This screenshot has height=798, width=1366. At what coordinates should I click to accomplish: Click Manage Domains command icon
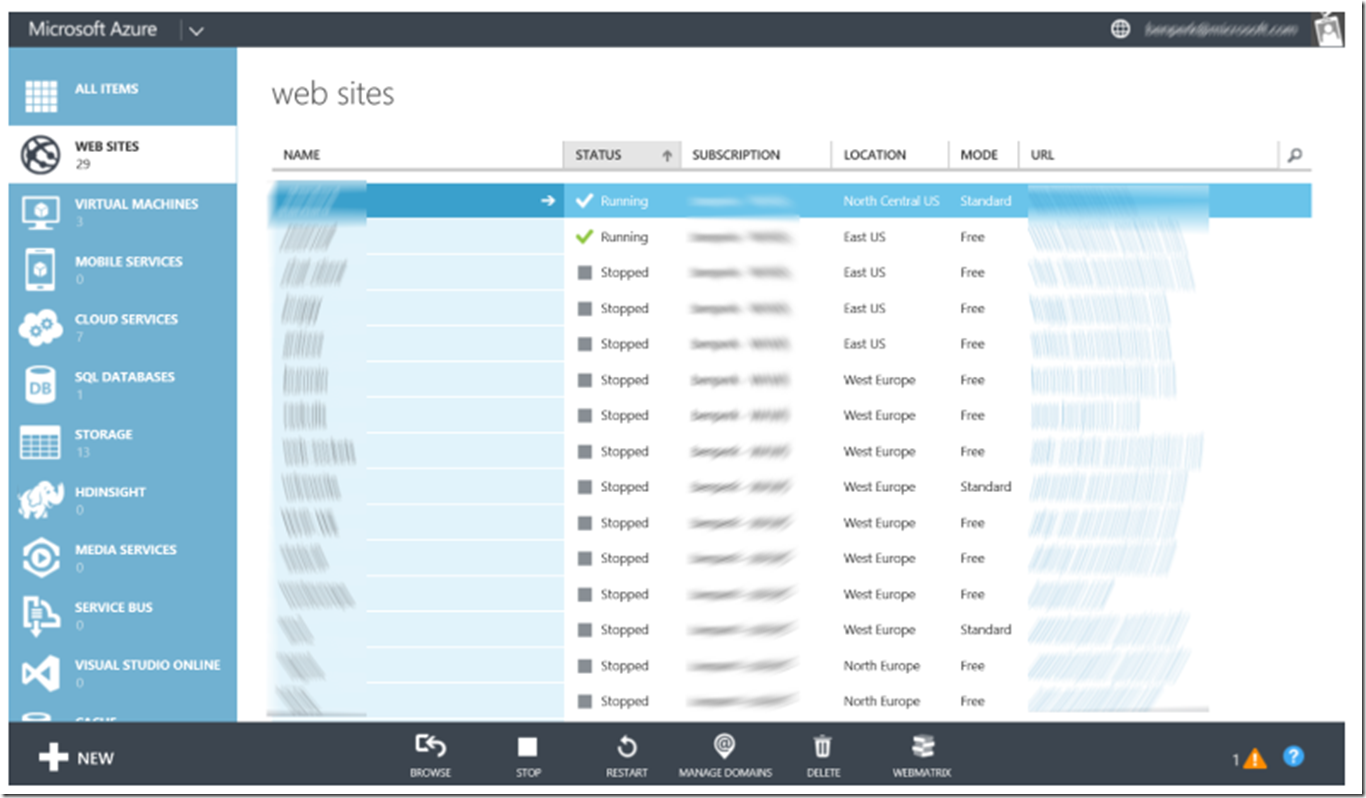725,746
